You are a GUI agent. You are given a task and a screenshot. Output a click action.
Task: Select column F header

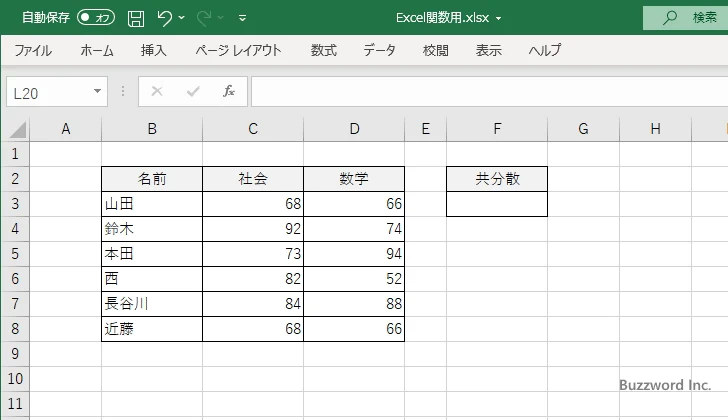coord(497,129)
